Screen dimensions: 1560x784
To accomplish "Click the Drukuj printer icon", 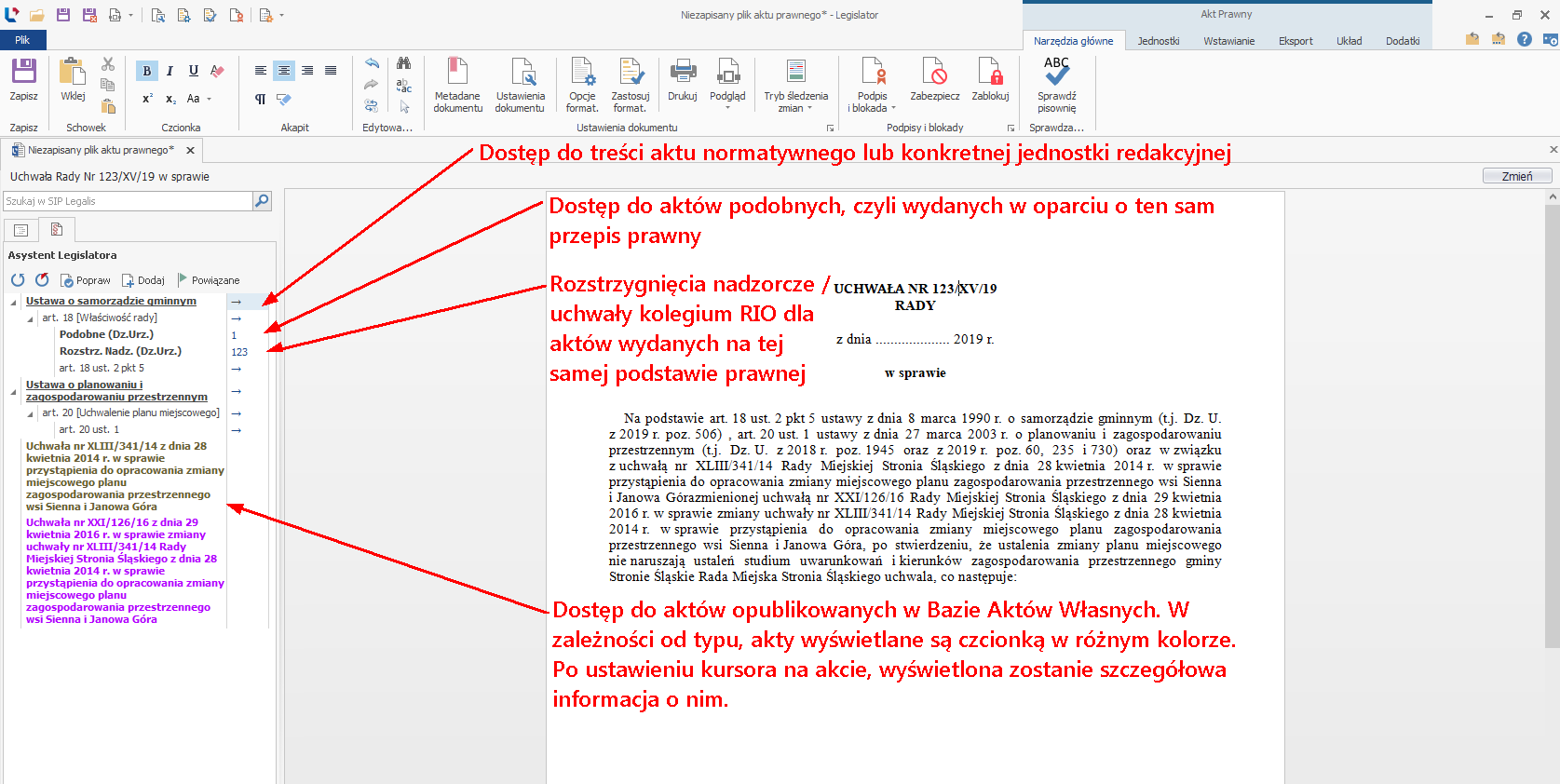I will click(683, 72).
